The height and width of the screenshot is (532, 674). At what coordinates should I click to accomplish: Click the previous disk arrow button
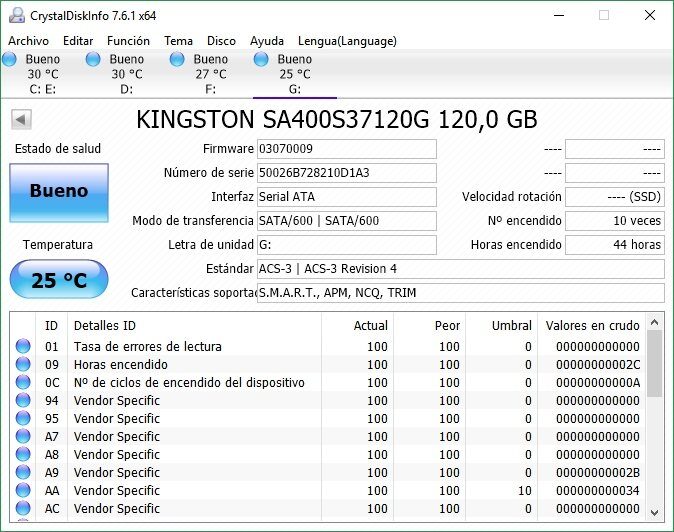click(21, 119)
